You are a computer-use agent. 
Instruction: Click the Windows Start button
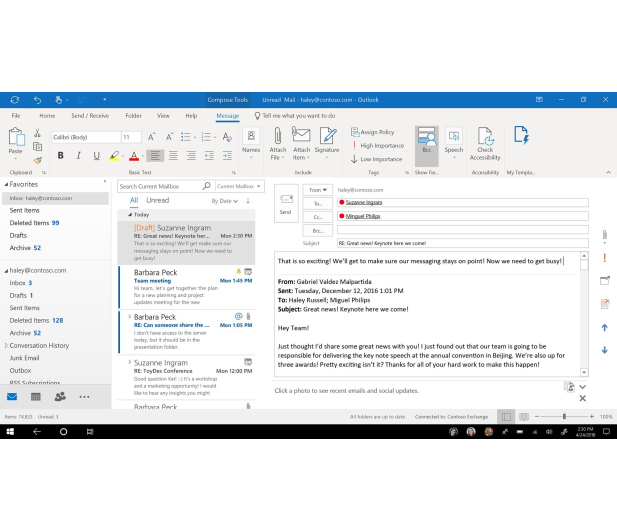pos(10,432)
